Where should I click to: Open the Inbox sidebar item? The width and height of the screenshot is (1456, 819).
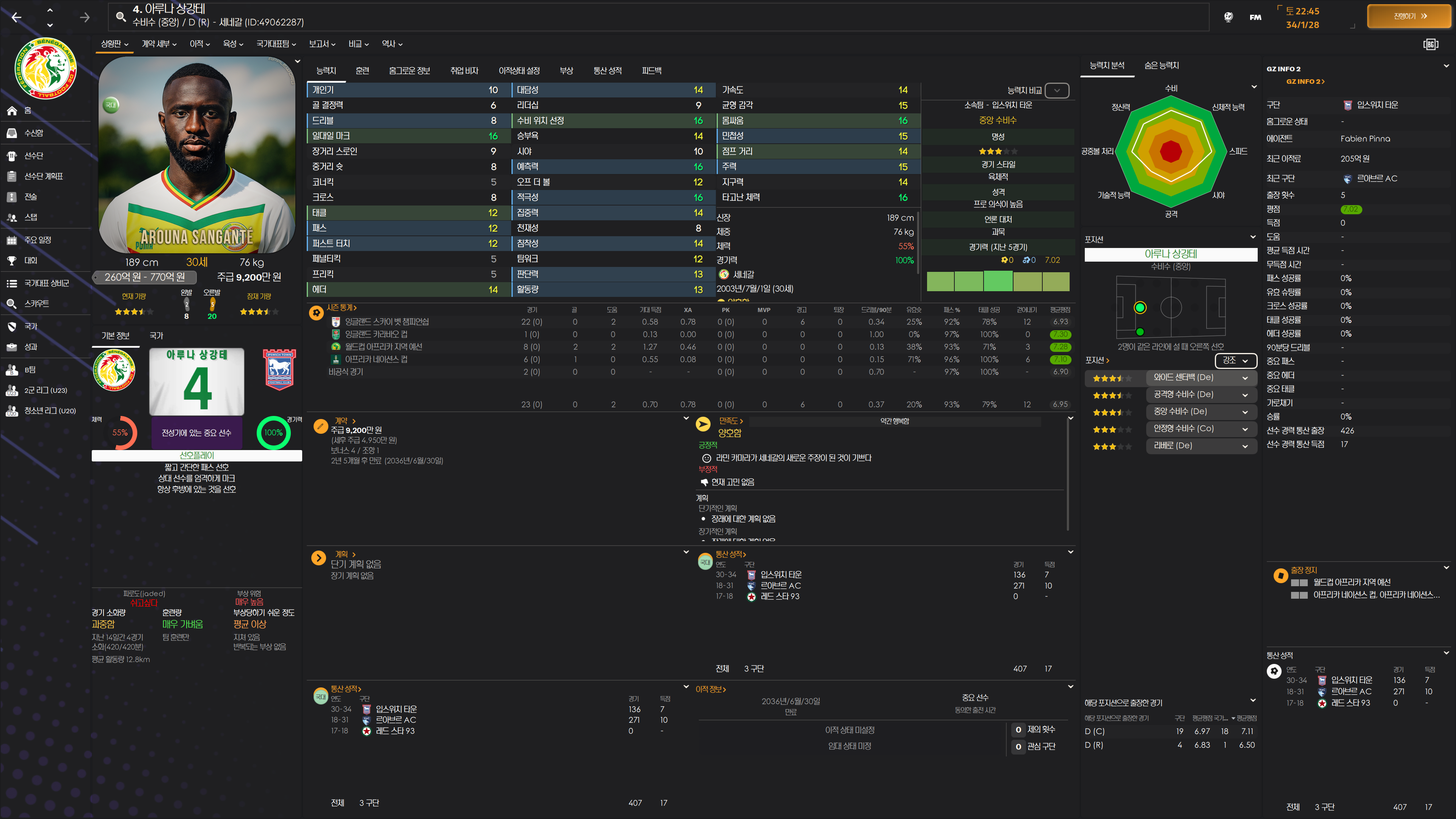click(x=33, y=133)
